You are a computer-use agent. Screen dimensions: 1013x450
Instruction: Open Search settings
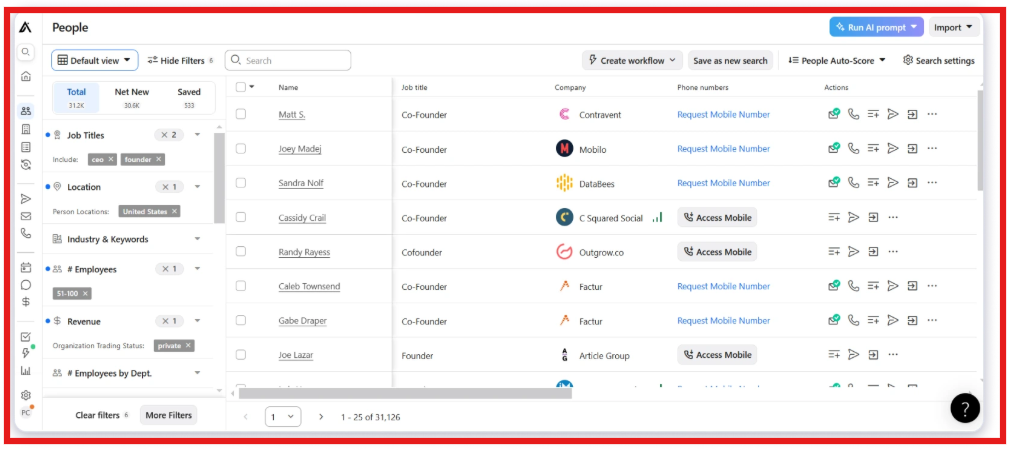click(939, 60)
